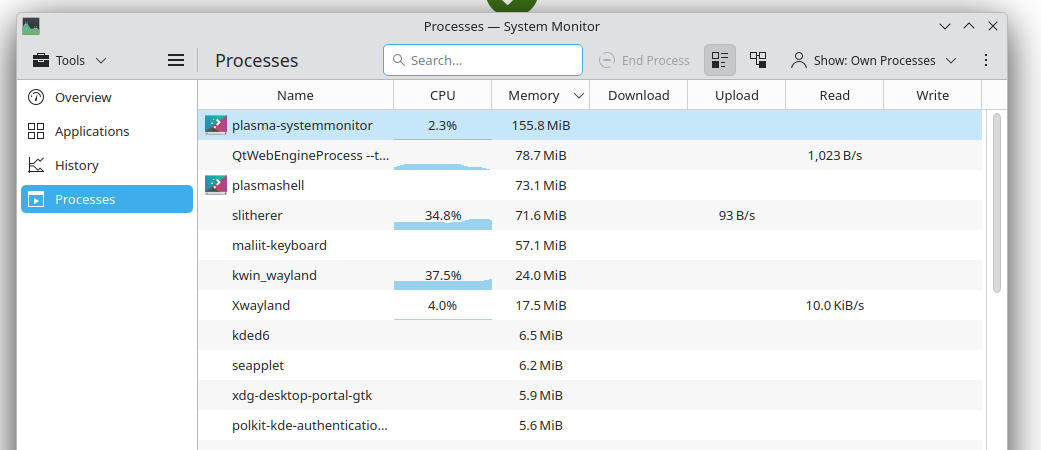Click the History sidebar icon
Screen dimensions: 1041x450
[x=36, y=165]
